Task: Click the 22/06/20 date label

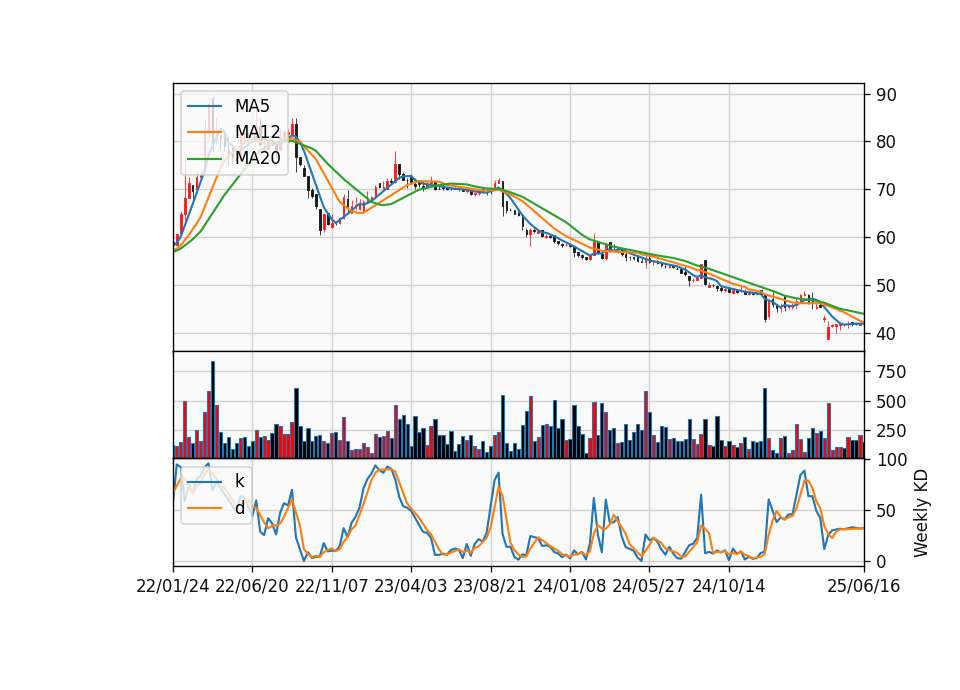Action: pyautogui.click(x=252, y=586)
